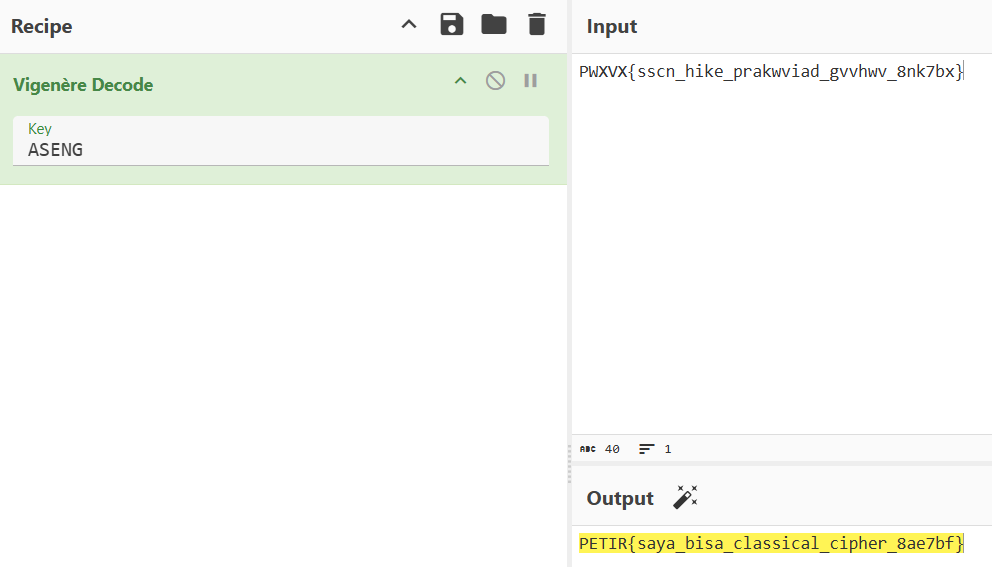
Task: Click the character count 40 indicator
Action: [x=600, y=449]
